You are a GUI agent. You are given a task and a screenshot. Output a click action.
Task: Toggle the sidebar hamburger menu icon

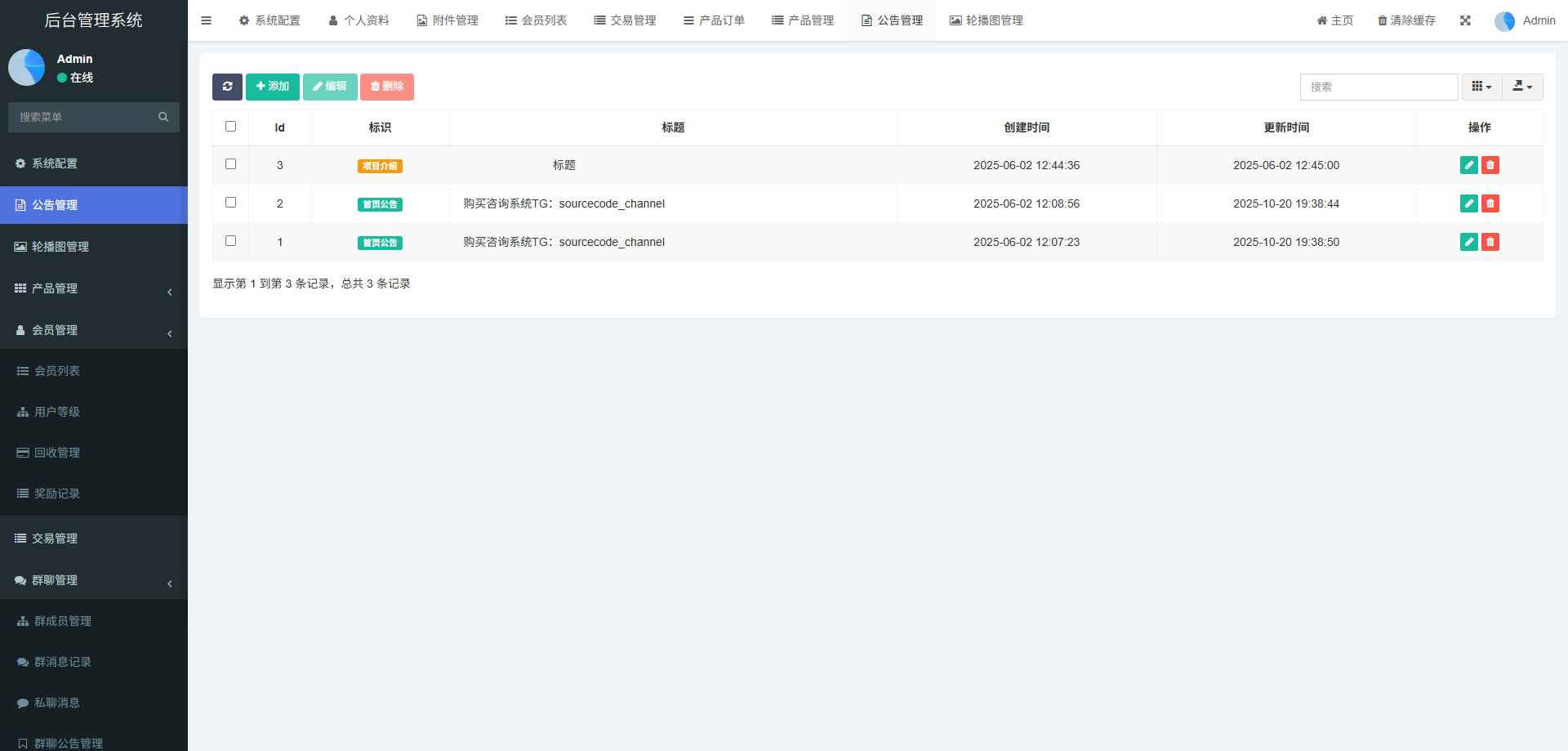tap(206, 20)
